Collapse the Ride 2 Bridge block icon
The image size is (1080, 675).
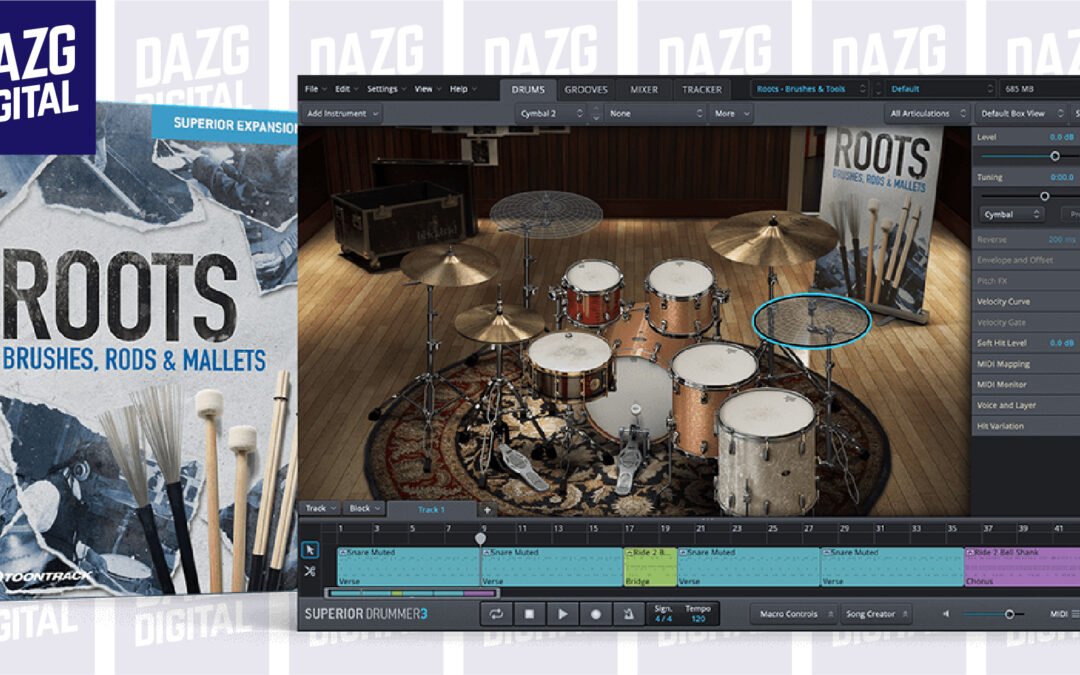coord(628,552)
